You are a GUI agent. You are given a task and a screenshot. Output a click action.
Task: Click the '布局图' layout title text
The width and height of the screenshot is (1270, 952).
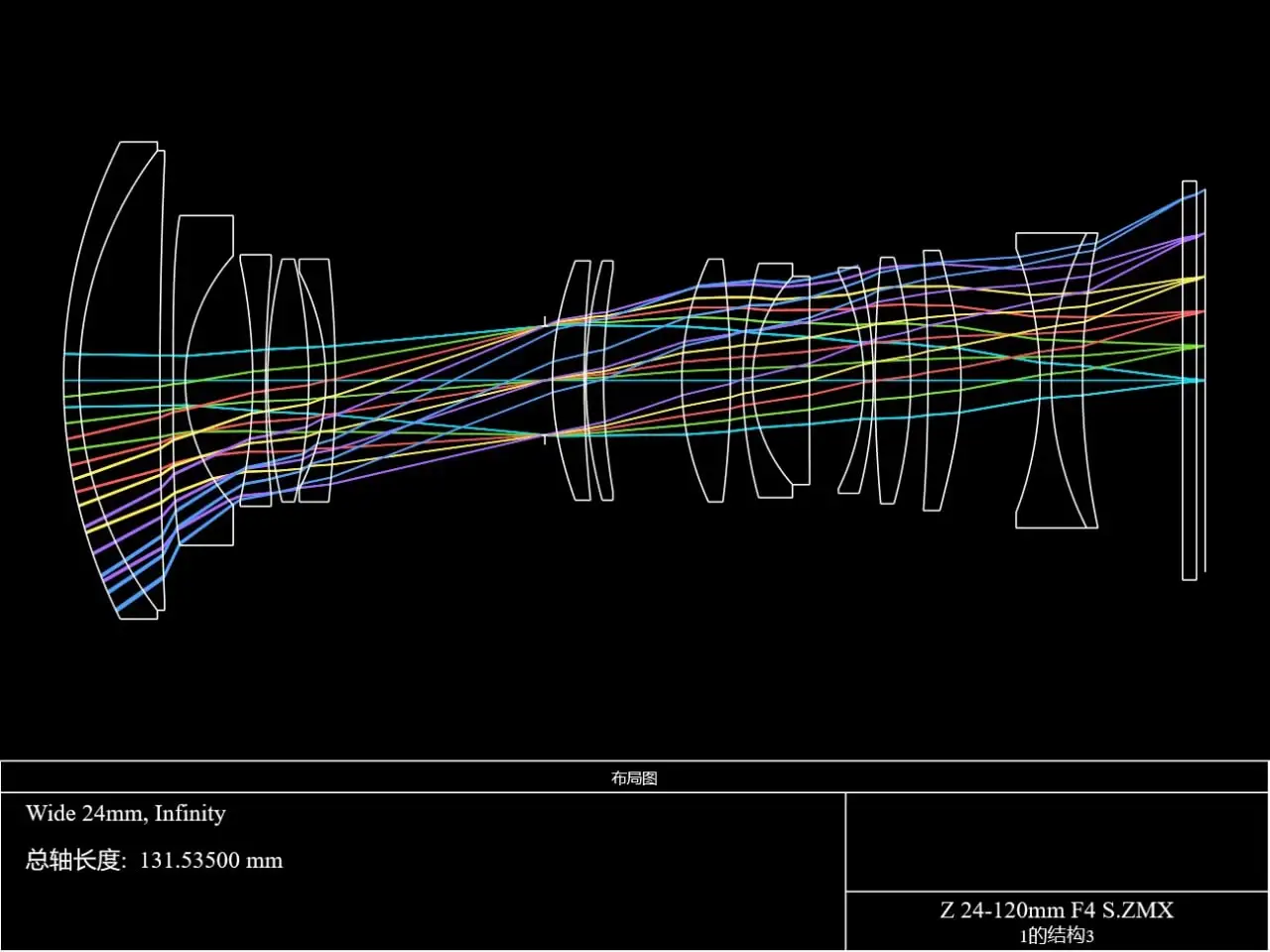(x=634, y=778)
